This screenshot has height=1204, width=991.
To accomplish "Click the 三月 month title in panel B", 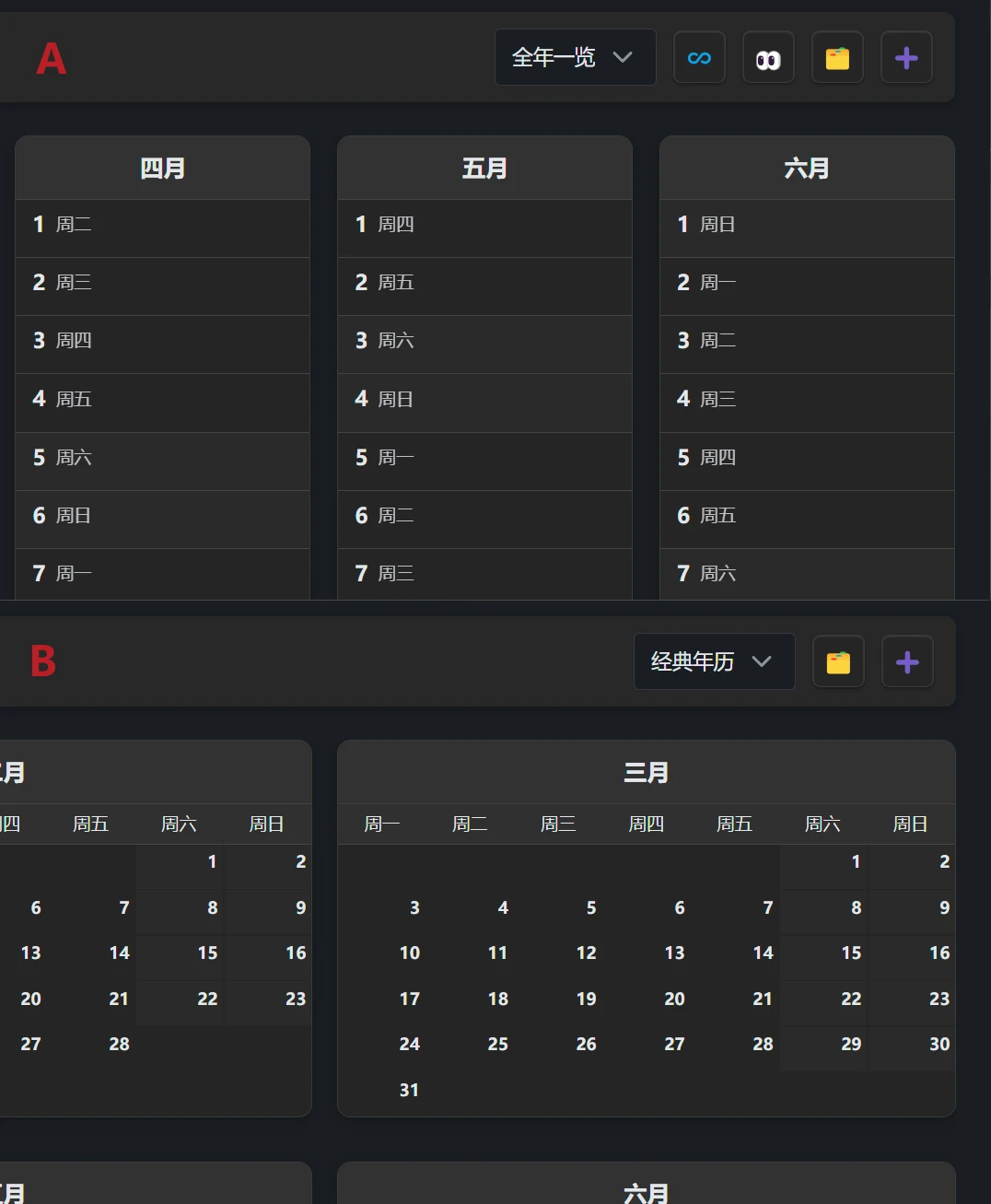I will tap(646, 772).
